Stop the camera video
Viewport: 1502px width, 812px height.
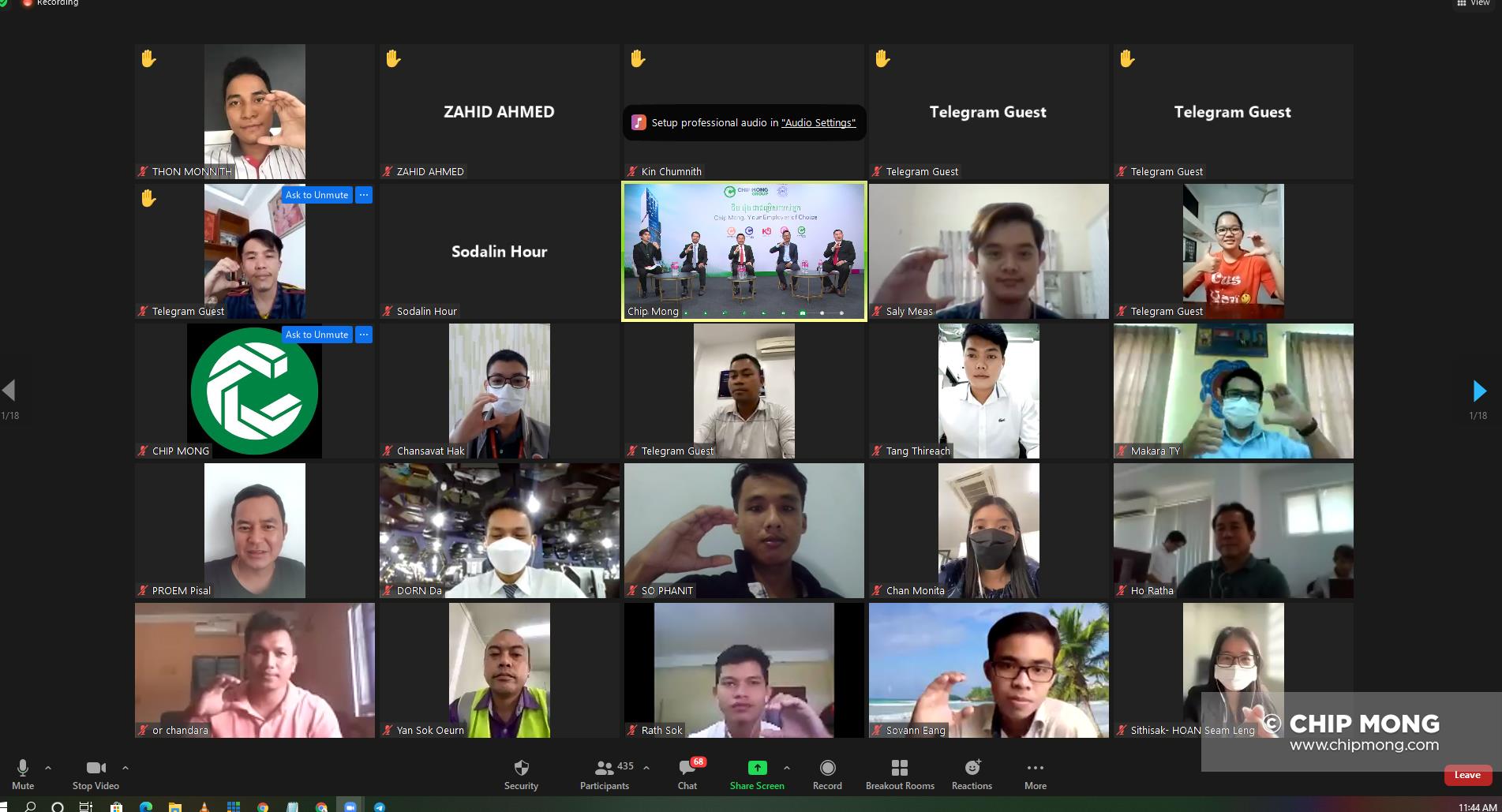(x=96, y=774)
